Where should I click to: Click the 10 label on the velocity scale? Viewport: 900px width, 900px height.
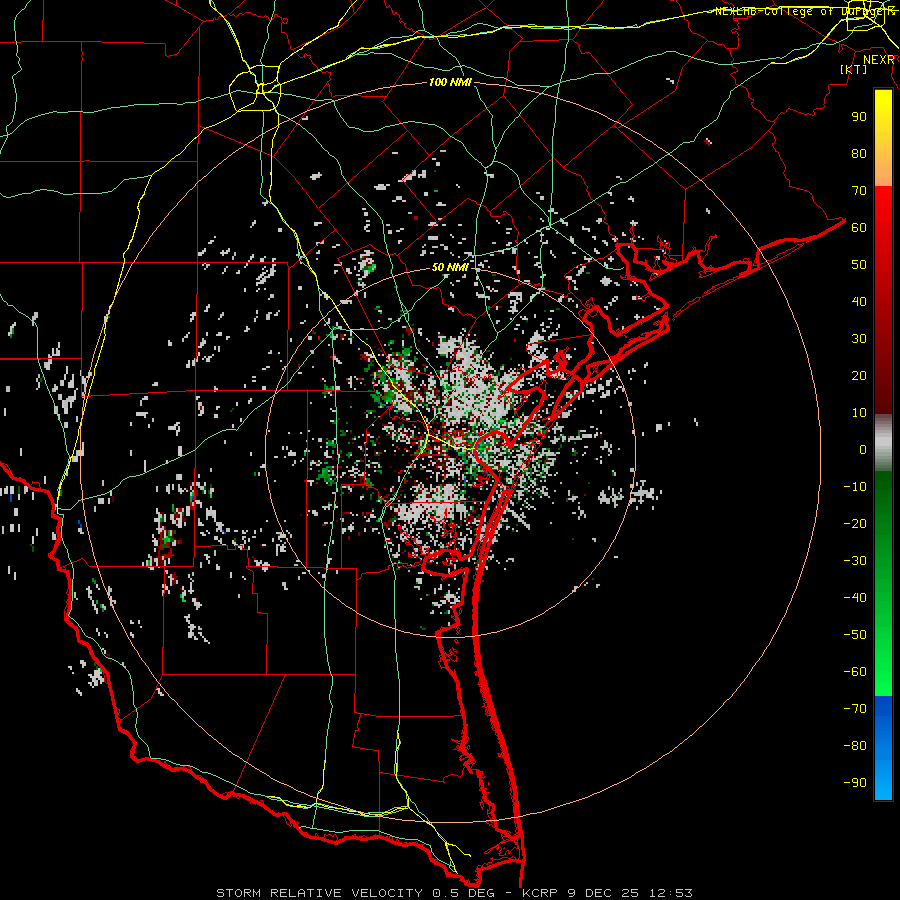coord(859,413)
